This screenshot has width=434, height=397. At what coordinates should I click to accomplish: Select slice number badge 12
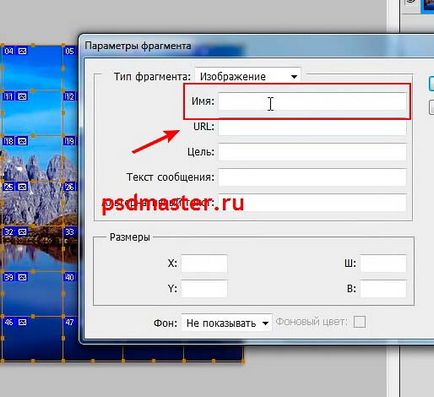pyautogui.click(x=69, y=97)
